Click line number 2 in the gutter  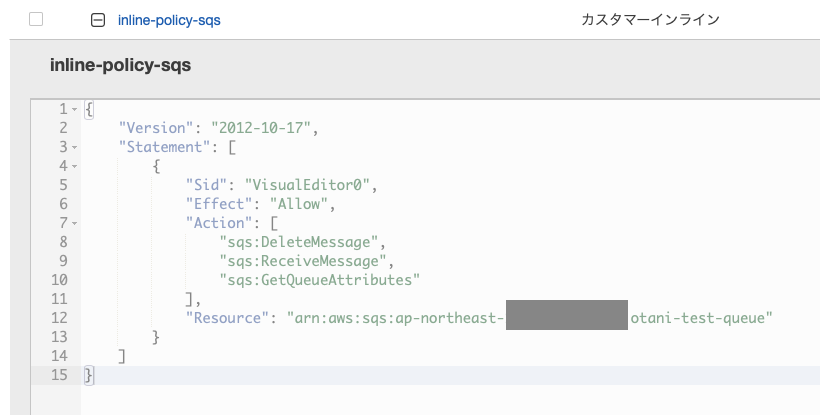[63, 128]
